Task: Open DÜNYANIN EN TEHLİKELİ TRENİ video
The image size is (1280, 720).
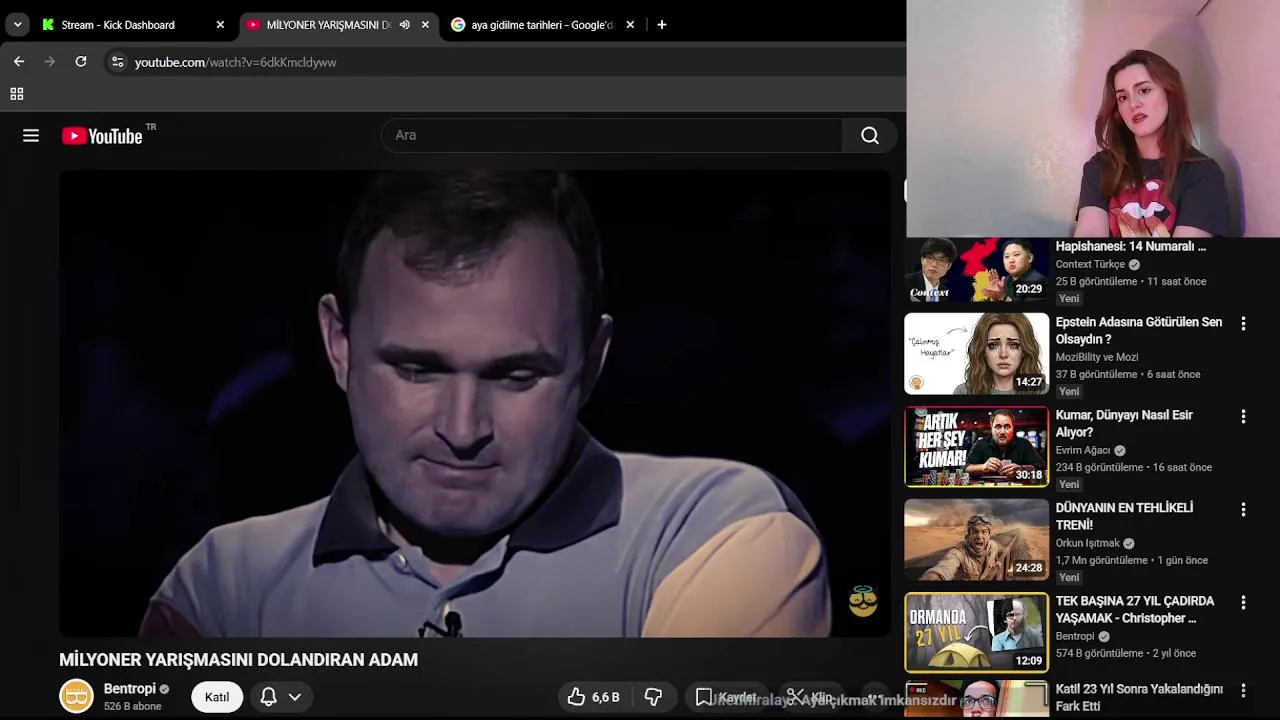Action: coord(1124,516)
